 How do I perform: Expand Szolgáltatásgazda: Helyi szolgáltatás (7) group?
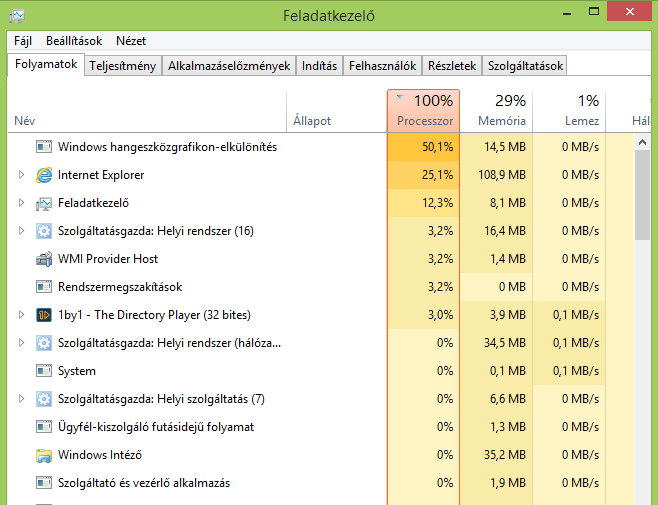(x=21, y=398)
